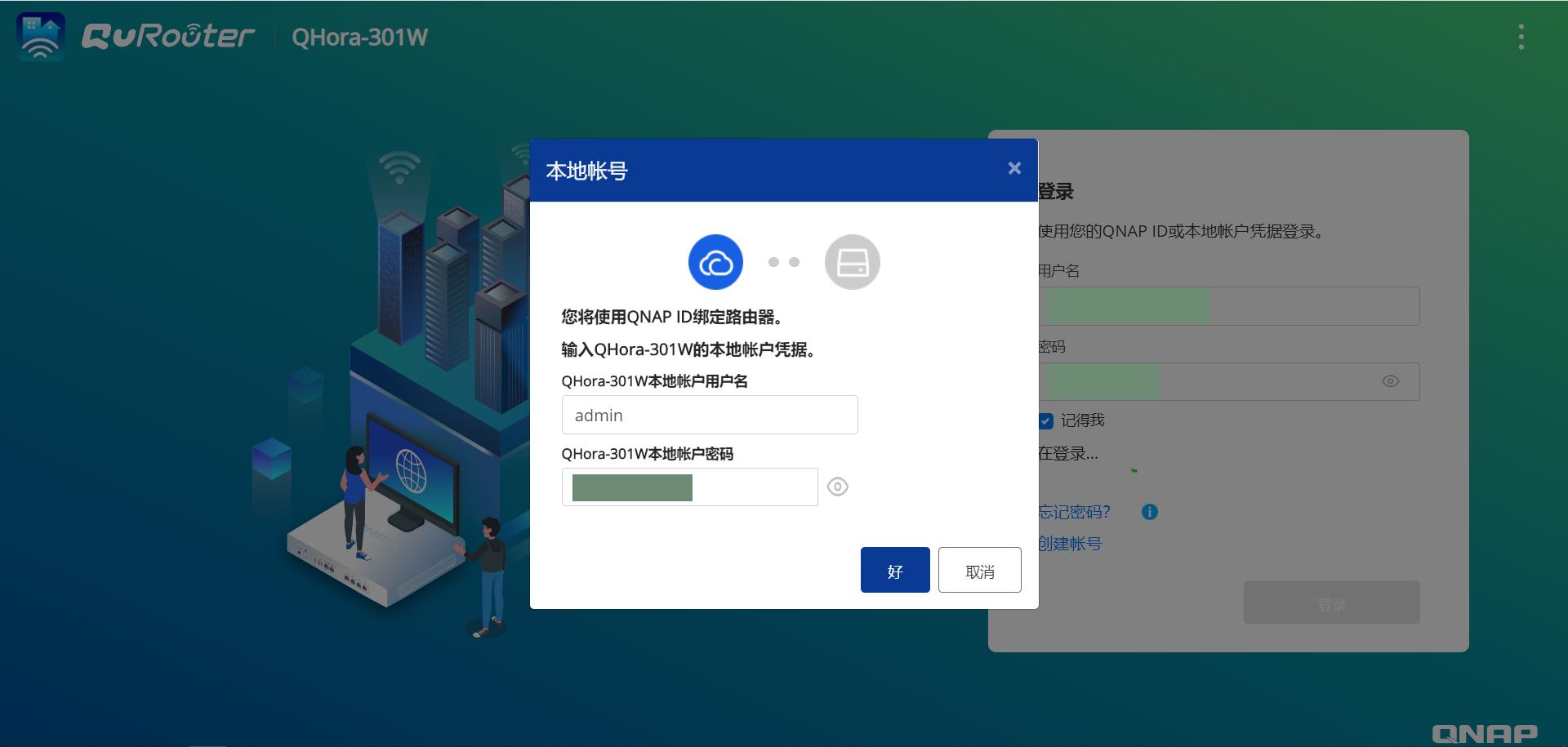Image resolution: width=1568 pixels, height=747 pixels.
Task: Click the local account password field
Action: (689, 487)
